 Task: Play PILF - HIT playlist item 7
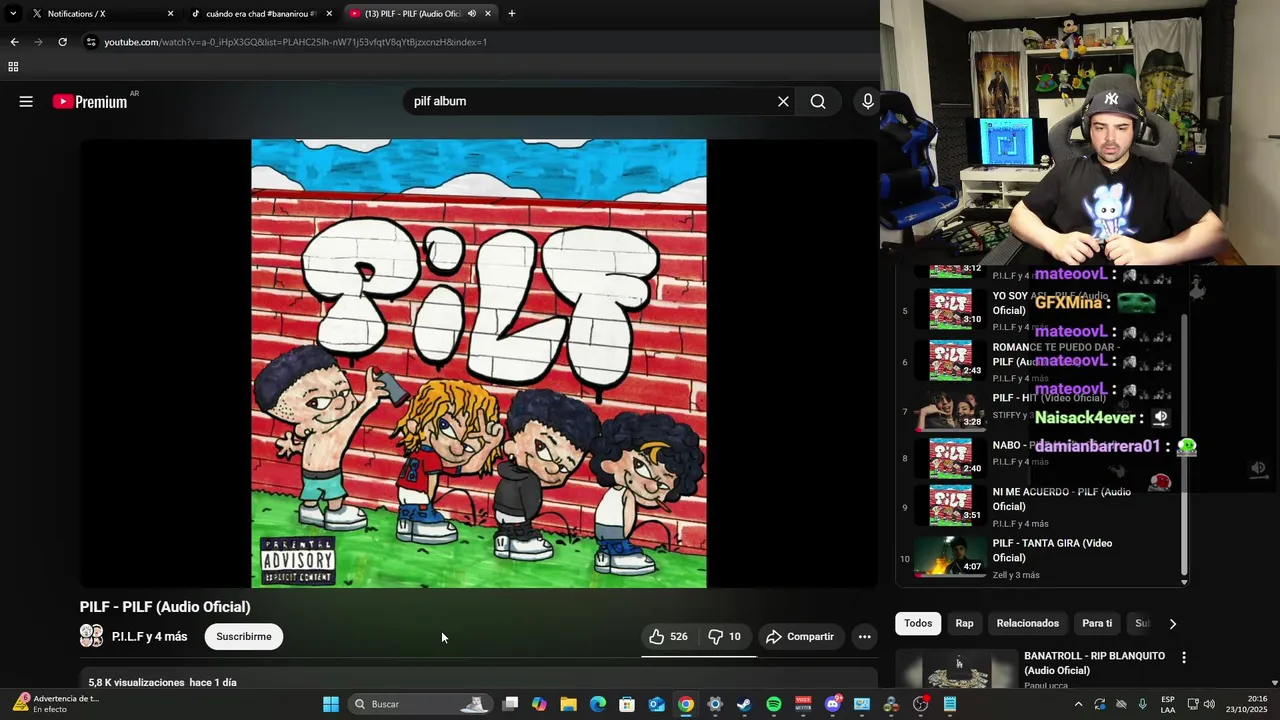1040,409
